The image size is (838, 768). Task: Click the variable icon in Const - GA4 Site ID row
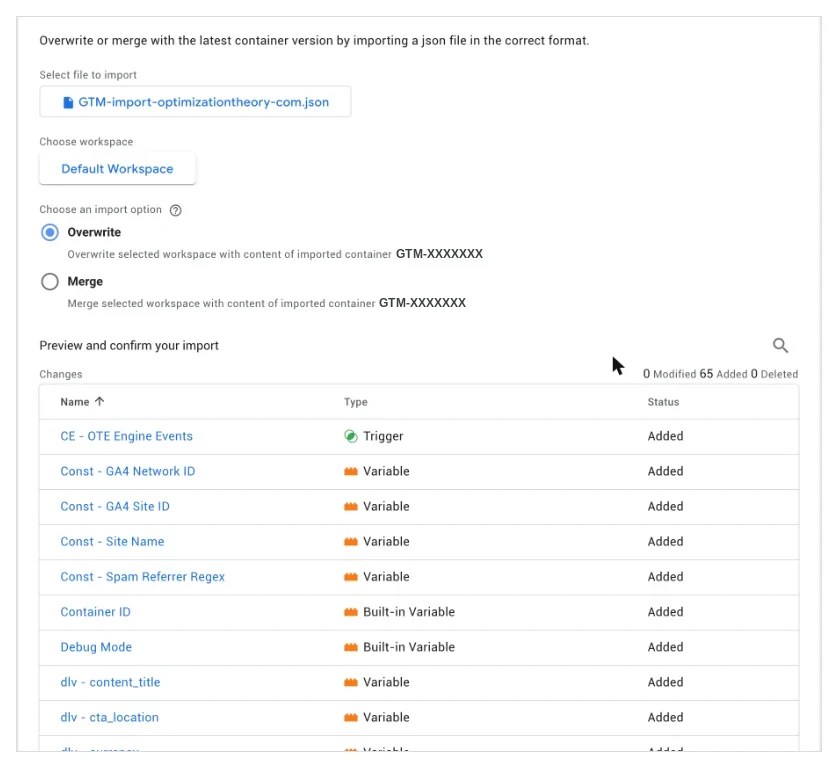coord(351,507)
